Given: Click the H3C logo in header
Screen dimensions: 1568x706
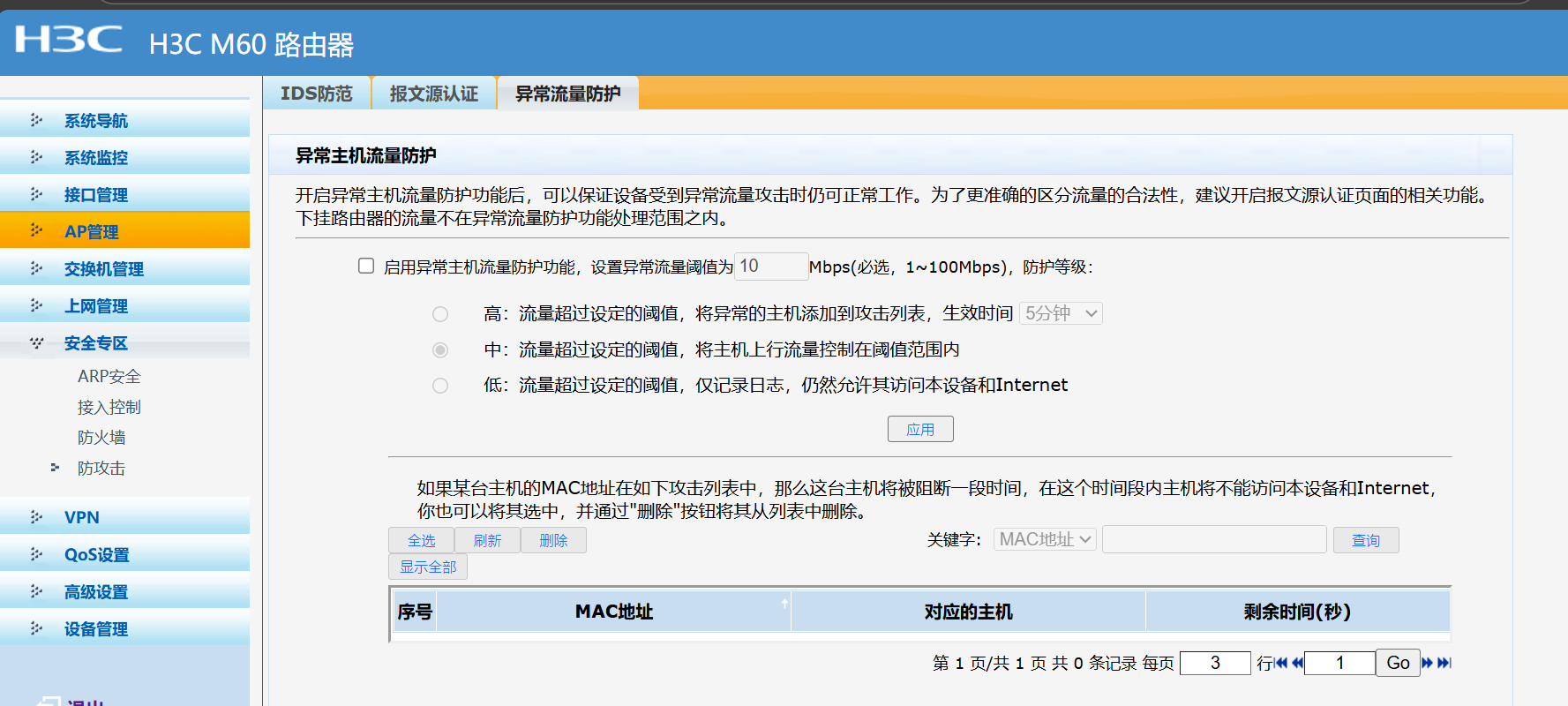Looking at the screenshot, I should click(x=69, y=40).
